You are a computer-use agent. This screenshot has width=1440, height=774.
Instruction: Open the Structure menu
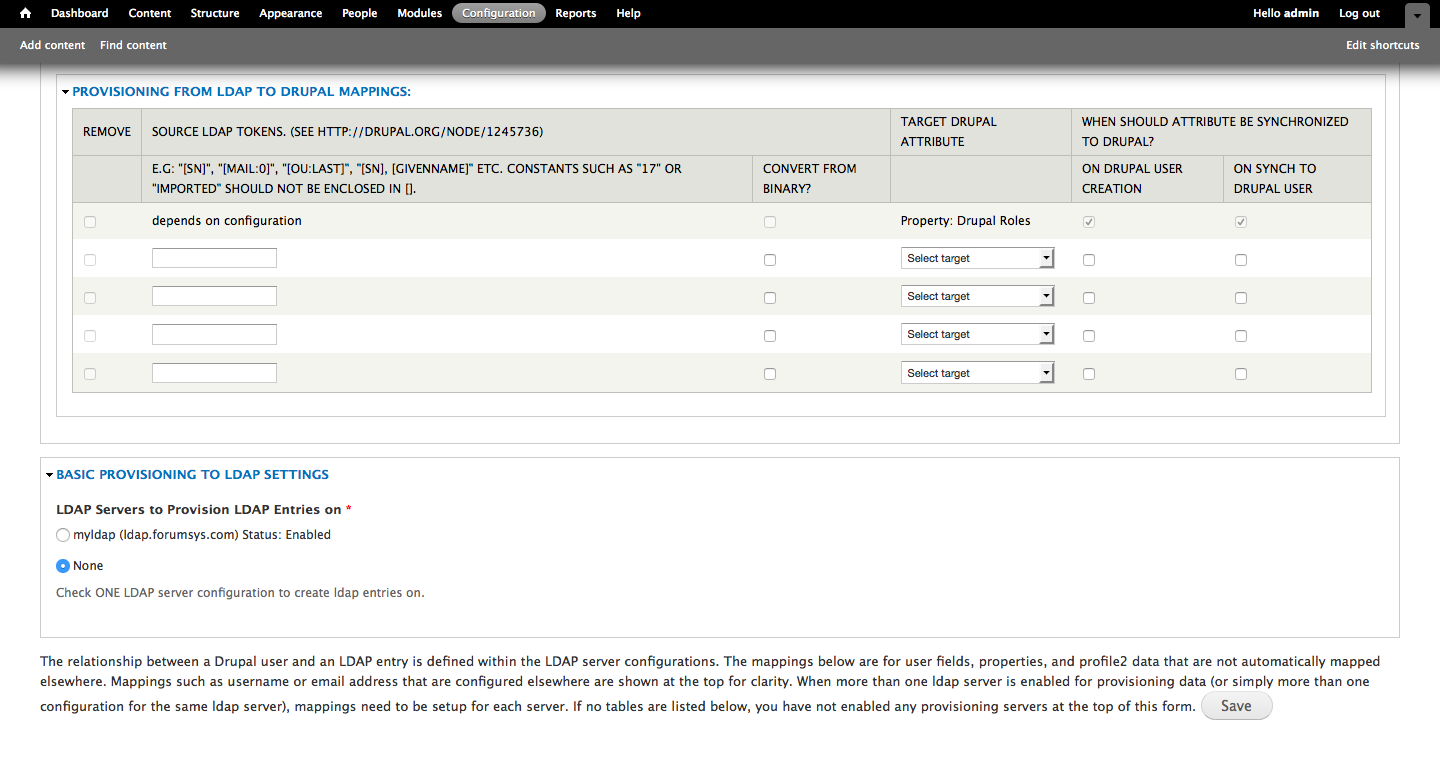215,13
